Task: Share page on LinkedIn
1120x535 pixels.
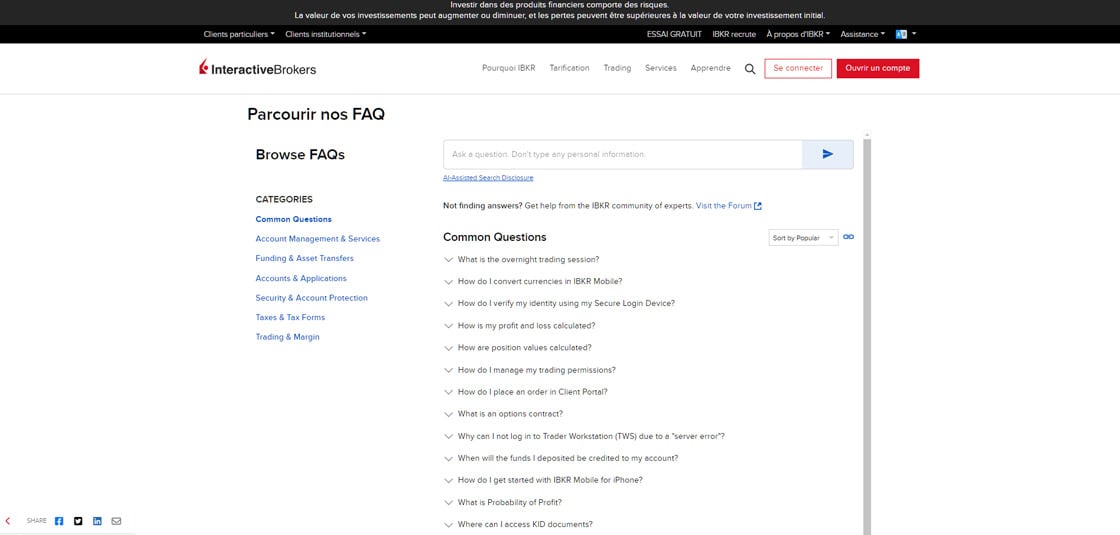Action: [97, 521]
